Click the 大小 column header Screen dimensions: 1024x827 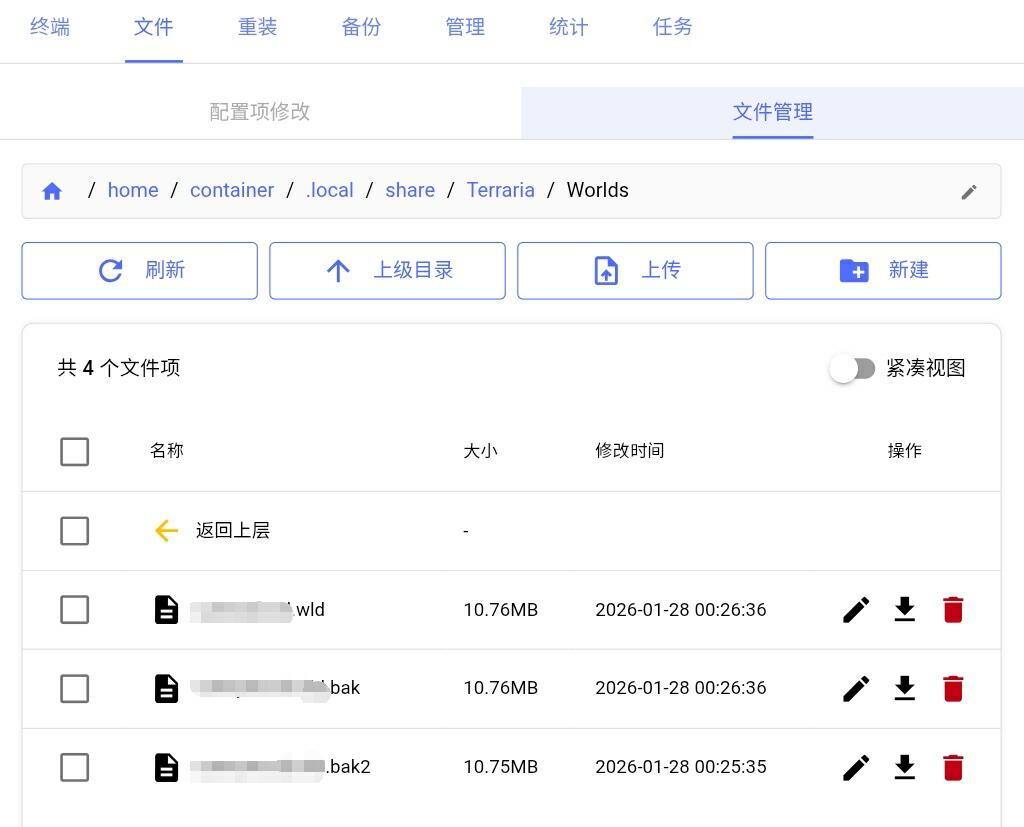coord(480,451)
